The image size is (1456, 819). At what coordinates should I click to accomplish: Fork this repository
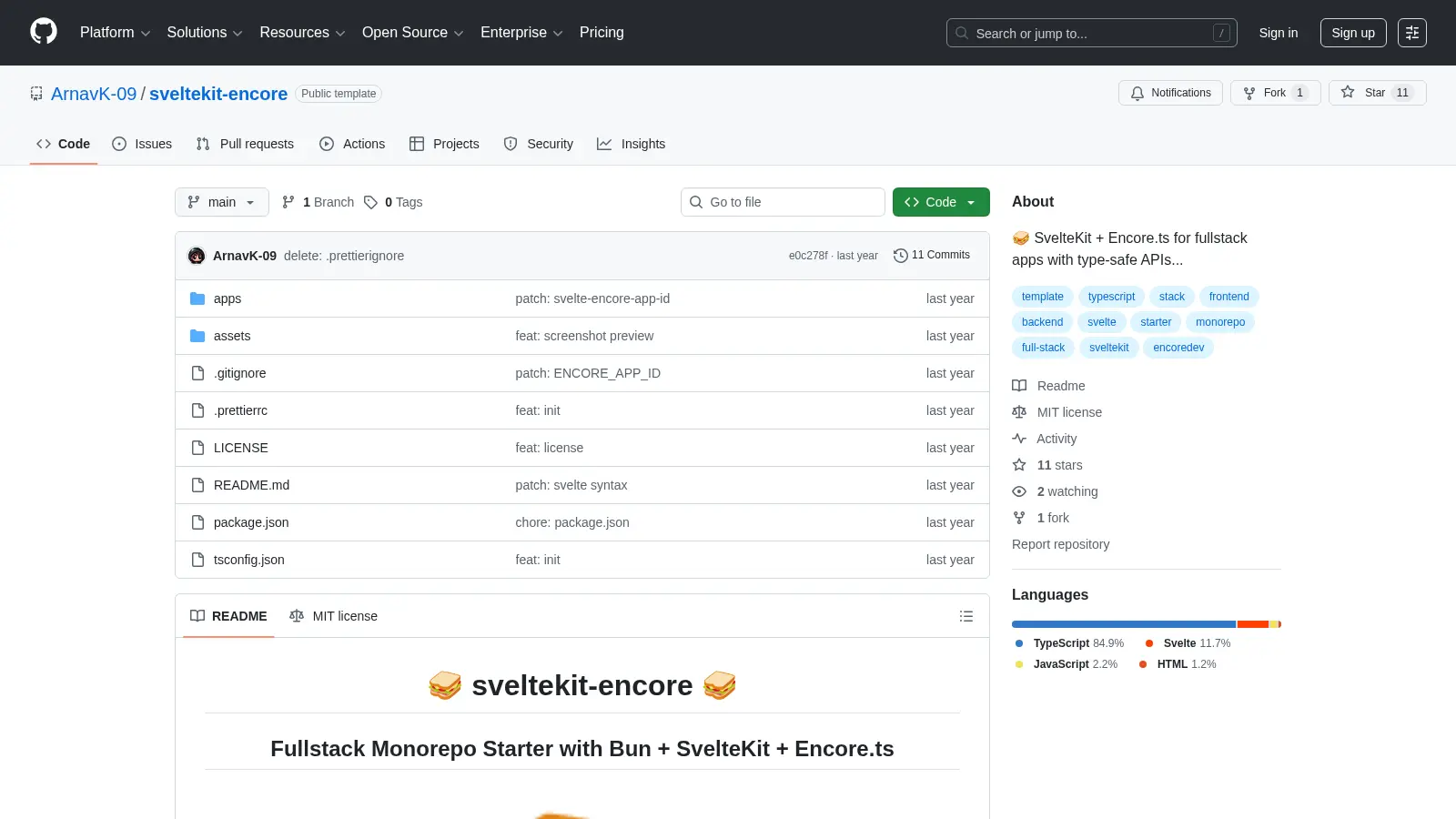click(x=1275, y=93)
